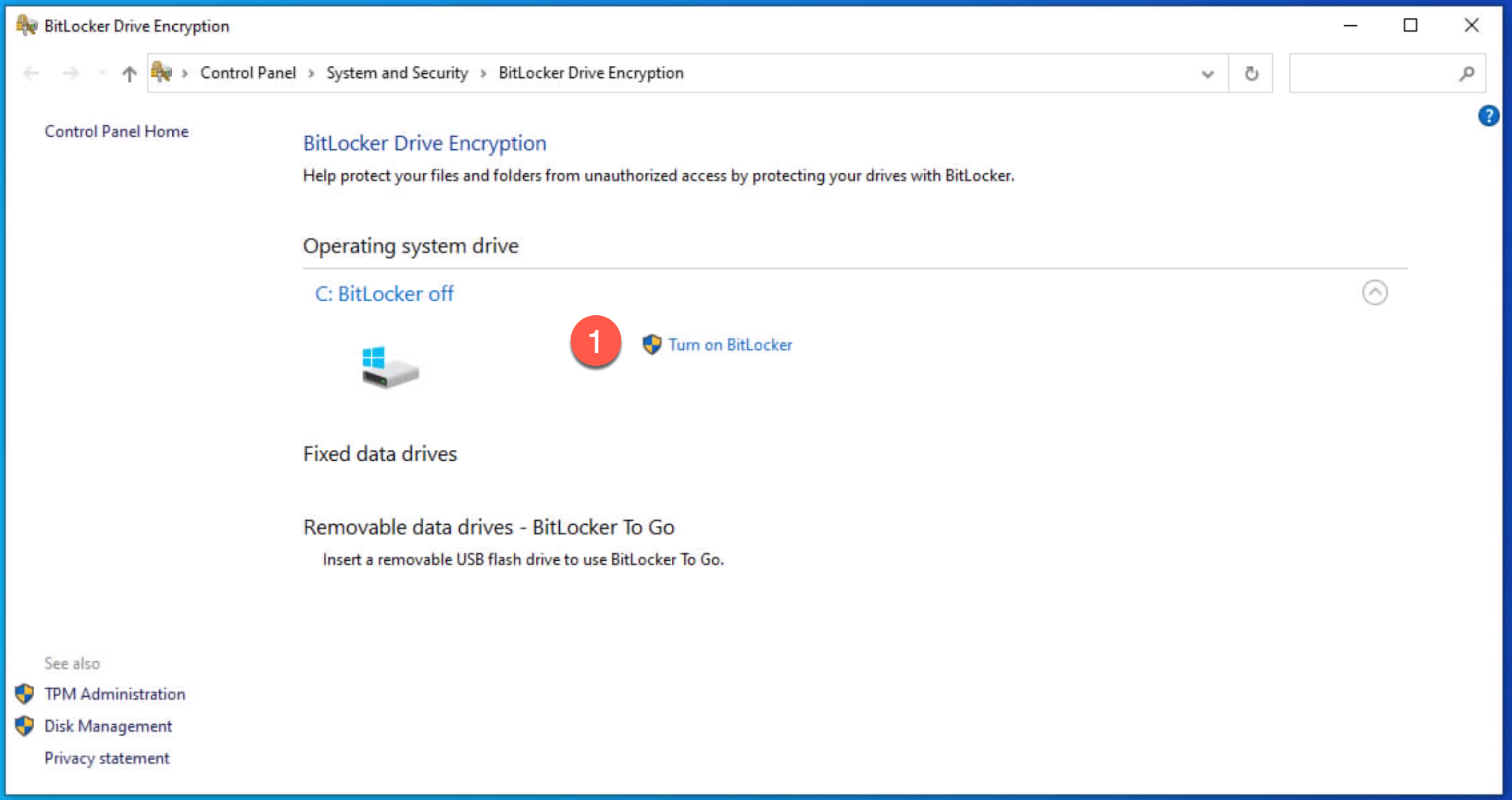The image size is (1512, 800).
Task: Click the refresh button in address bar
Action: tap(1251, 73)
